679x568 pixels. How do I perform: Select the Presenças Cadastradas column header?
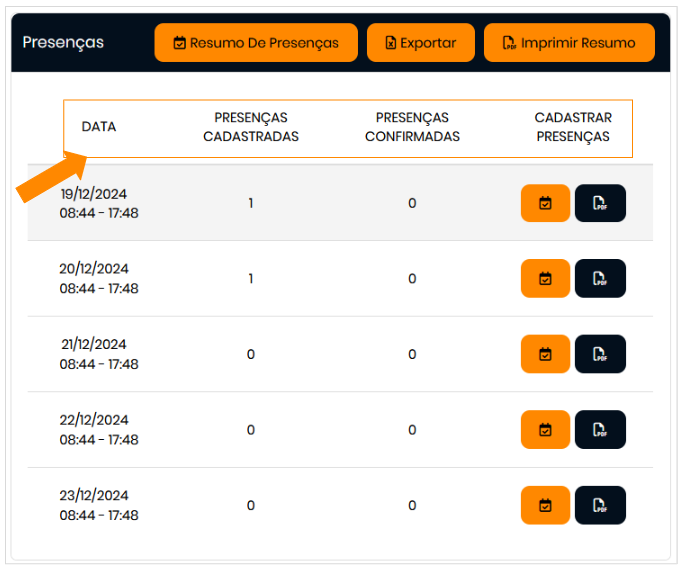[x=251, y=127]
